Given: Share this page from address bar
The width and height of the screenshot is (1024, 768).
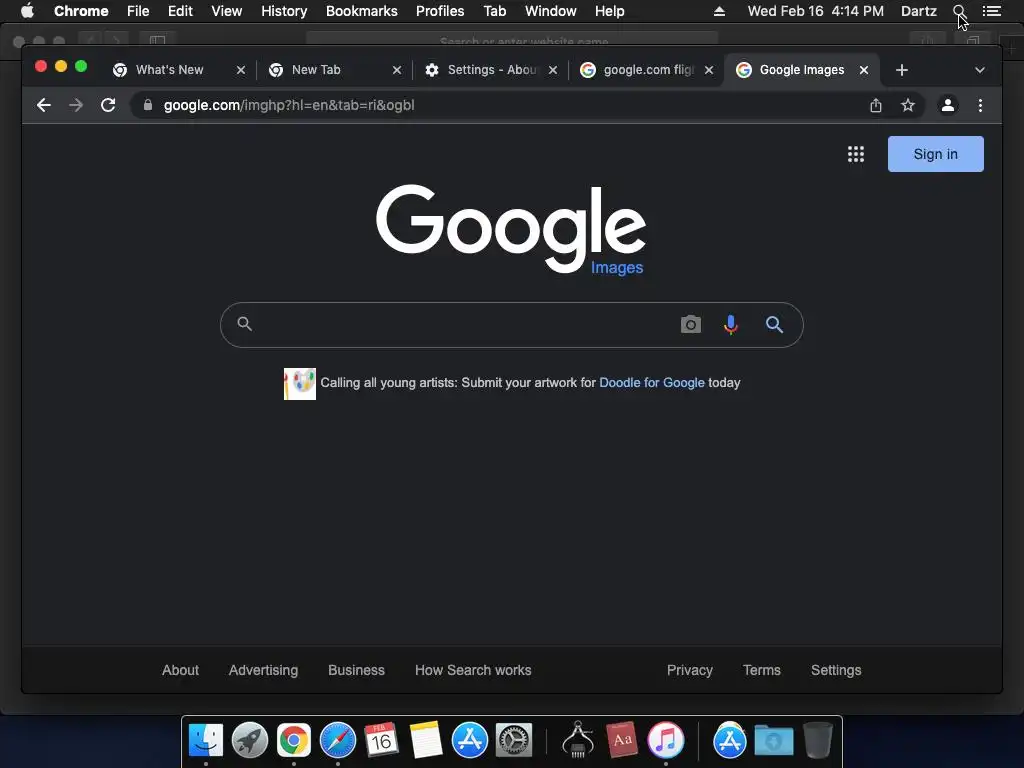Looking at the screenshot, I should 876,105.
